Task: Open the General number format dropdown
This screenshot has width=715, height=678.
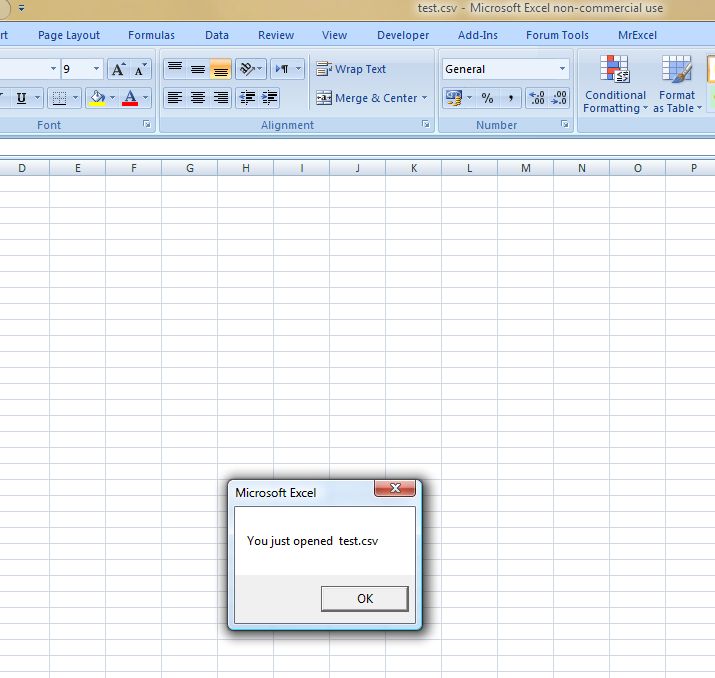Action: 562,69
